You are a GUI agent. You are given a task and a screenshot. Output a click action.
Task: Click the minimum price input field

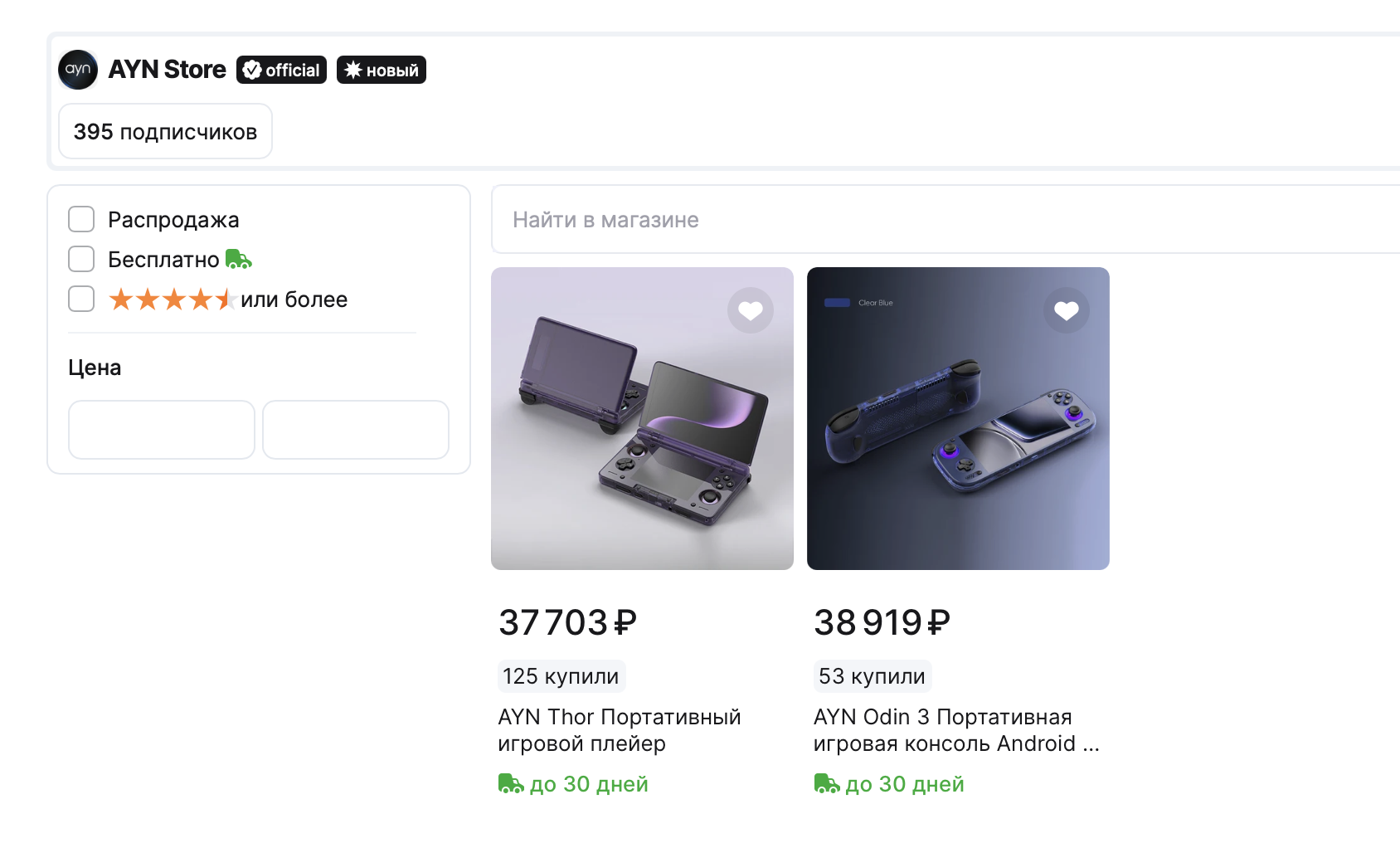tap(162, 430)
